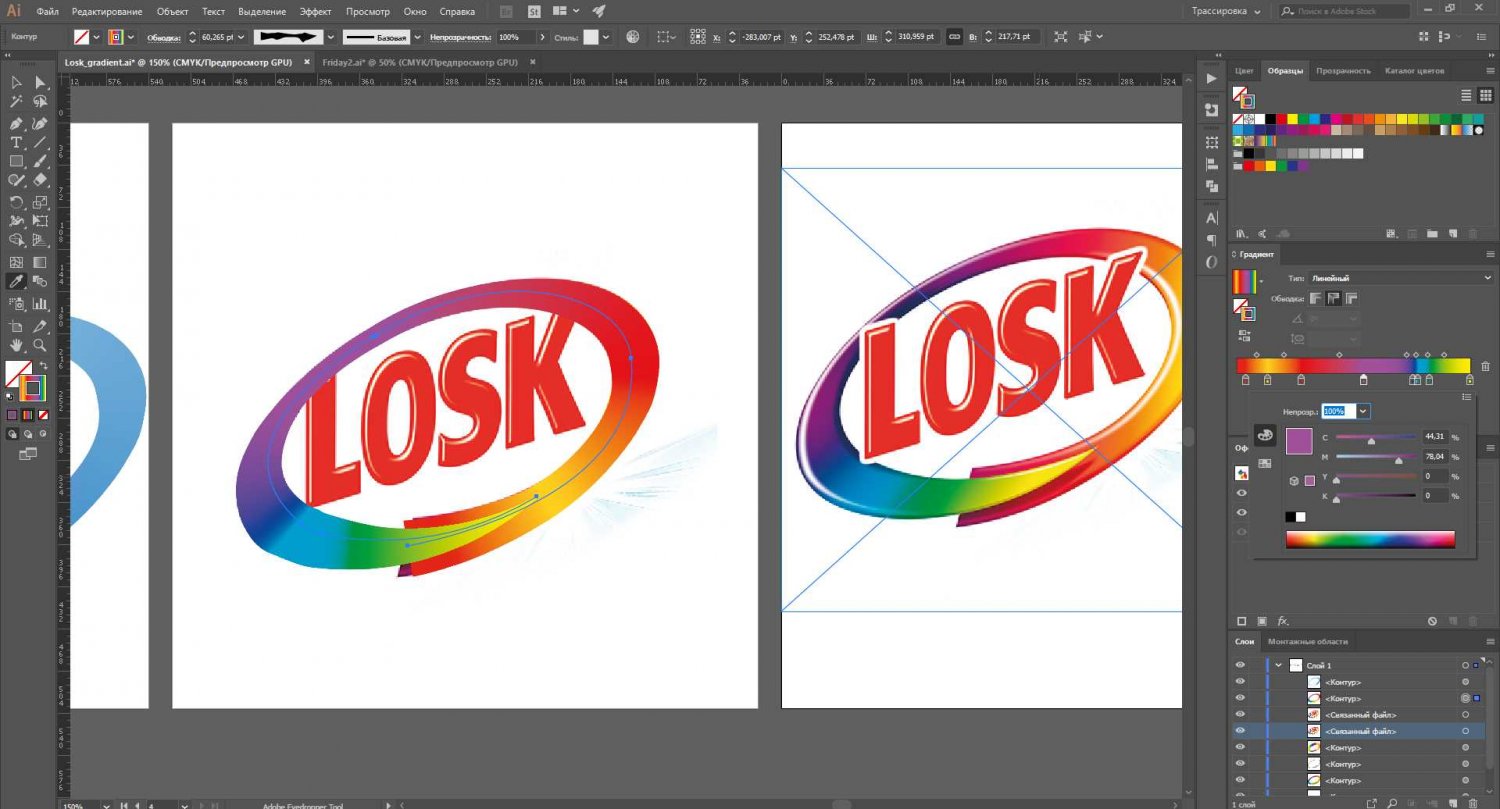
Task: Delete the selected layer with trash icon
Action: 1472,804
